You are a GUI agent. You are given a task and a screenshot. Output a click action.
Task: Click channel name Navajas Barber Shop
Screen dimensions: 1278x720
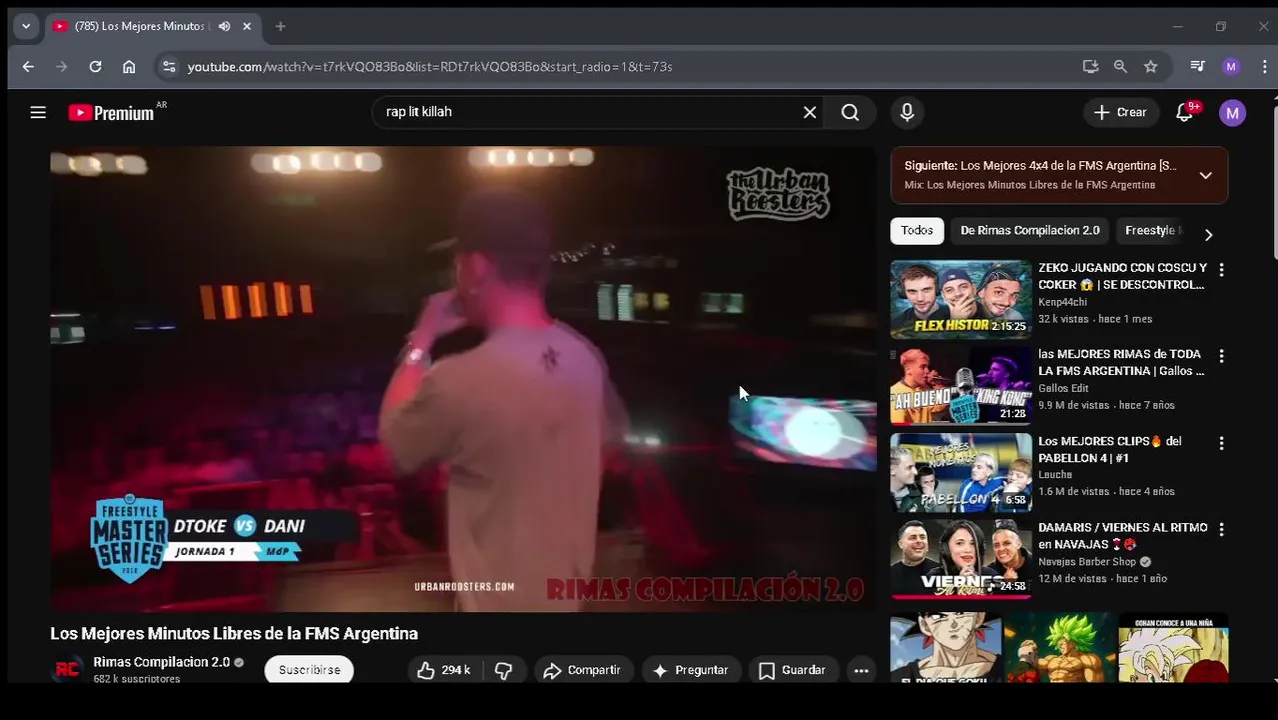(x=1087, y=562)
